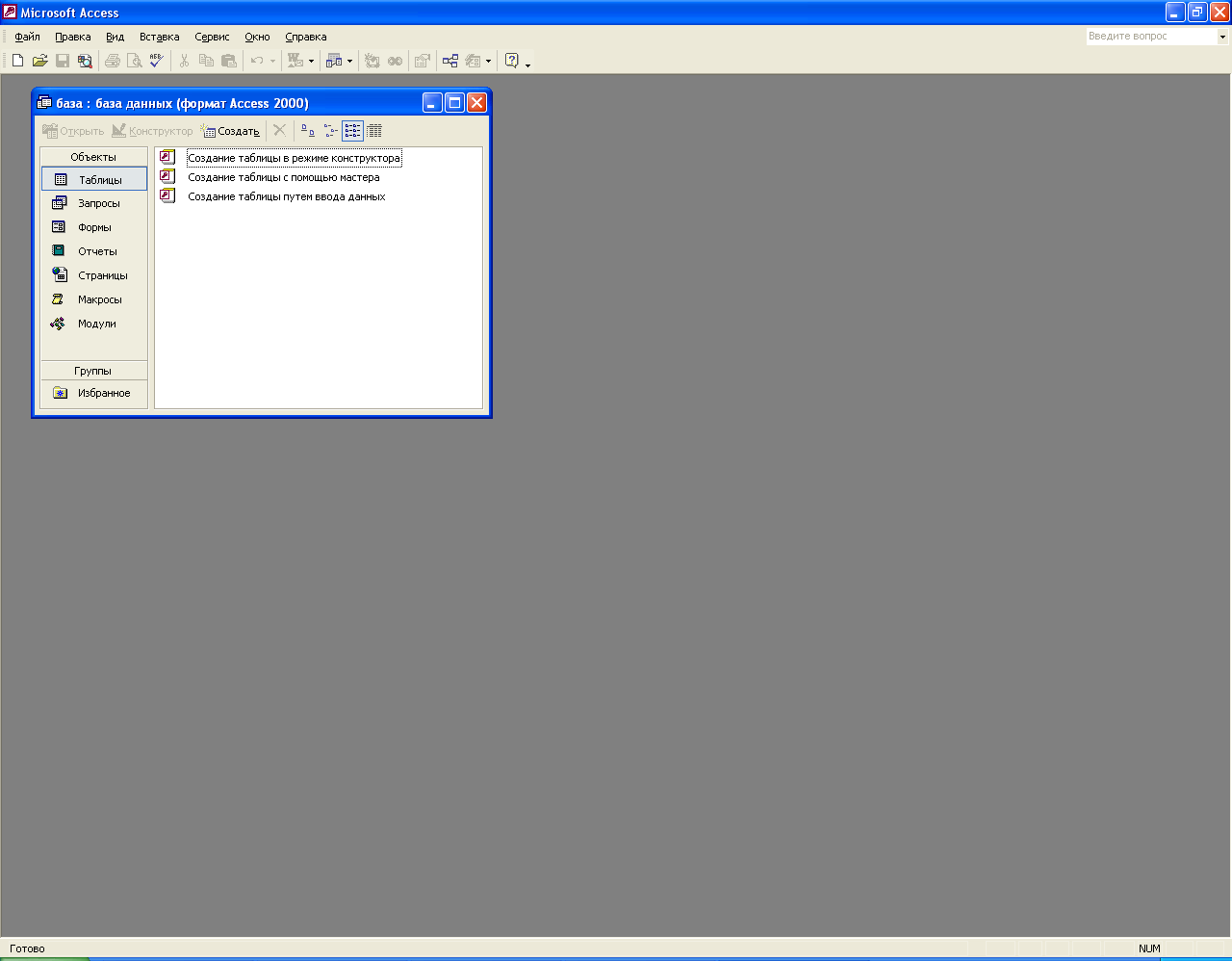Click the Script Editor toolbar icon

[x=395, y=61]
